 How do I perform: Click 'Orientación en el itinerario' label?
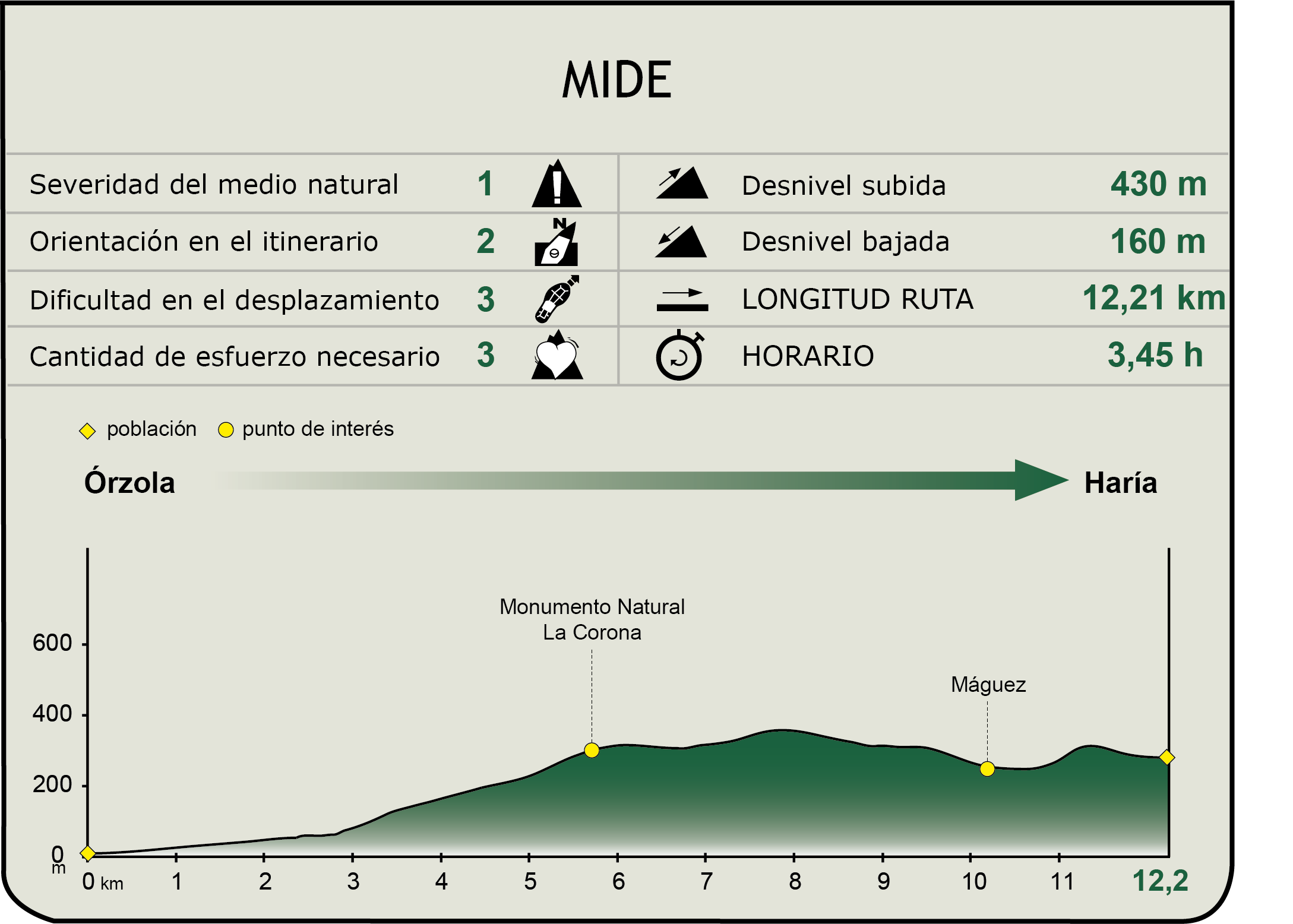(x=204, y=242)
